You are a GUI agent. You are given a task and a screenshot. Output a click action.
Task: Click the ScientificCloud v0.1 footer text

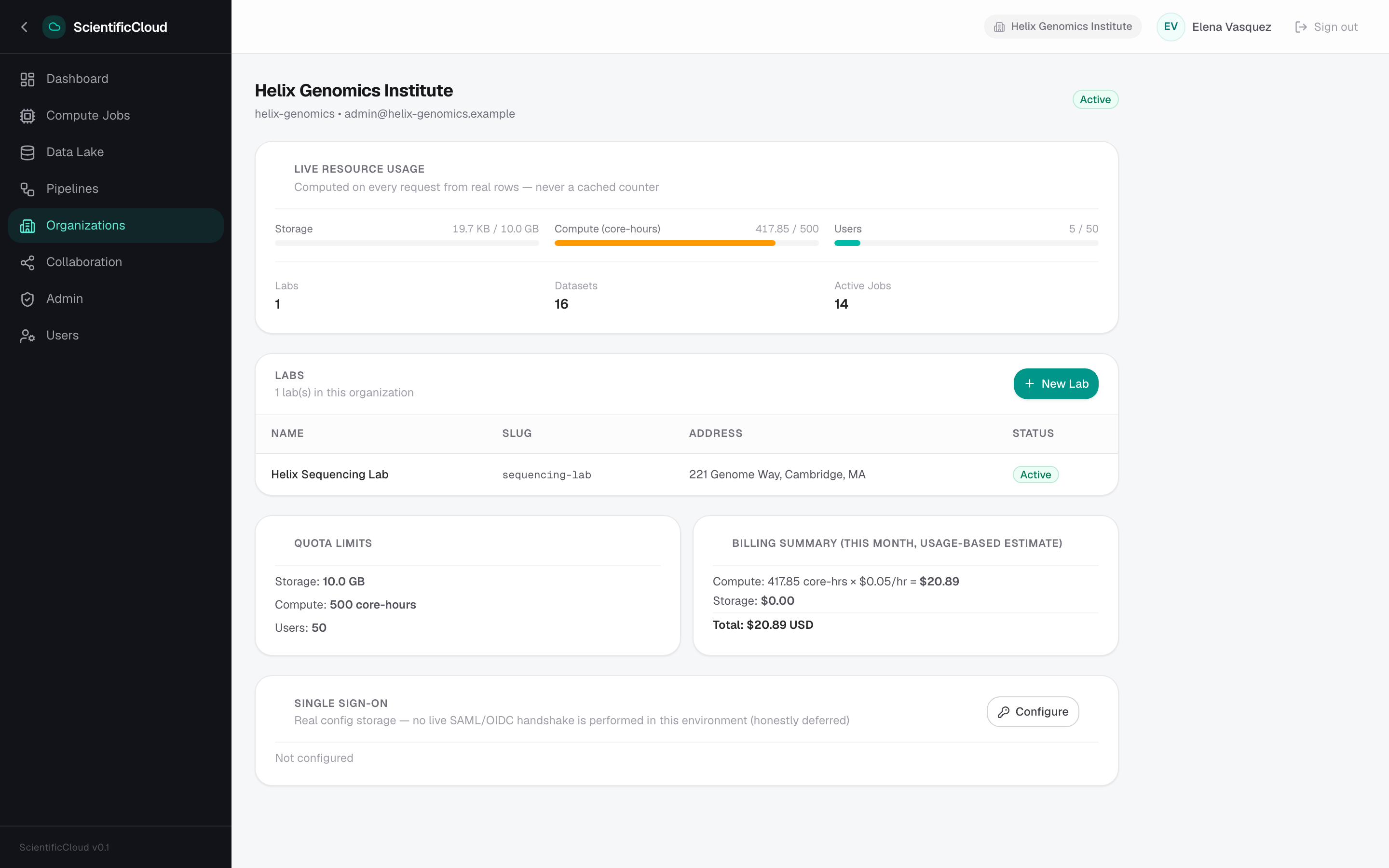tap(64, 847)
